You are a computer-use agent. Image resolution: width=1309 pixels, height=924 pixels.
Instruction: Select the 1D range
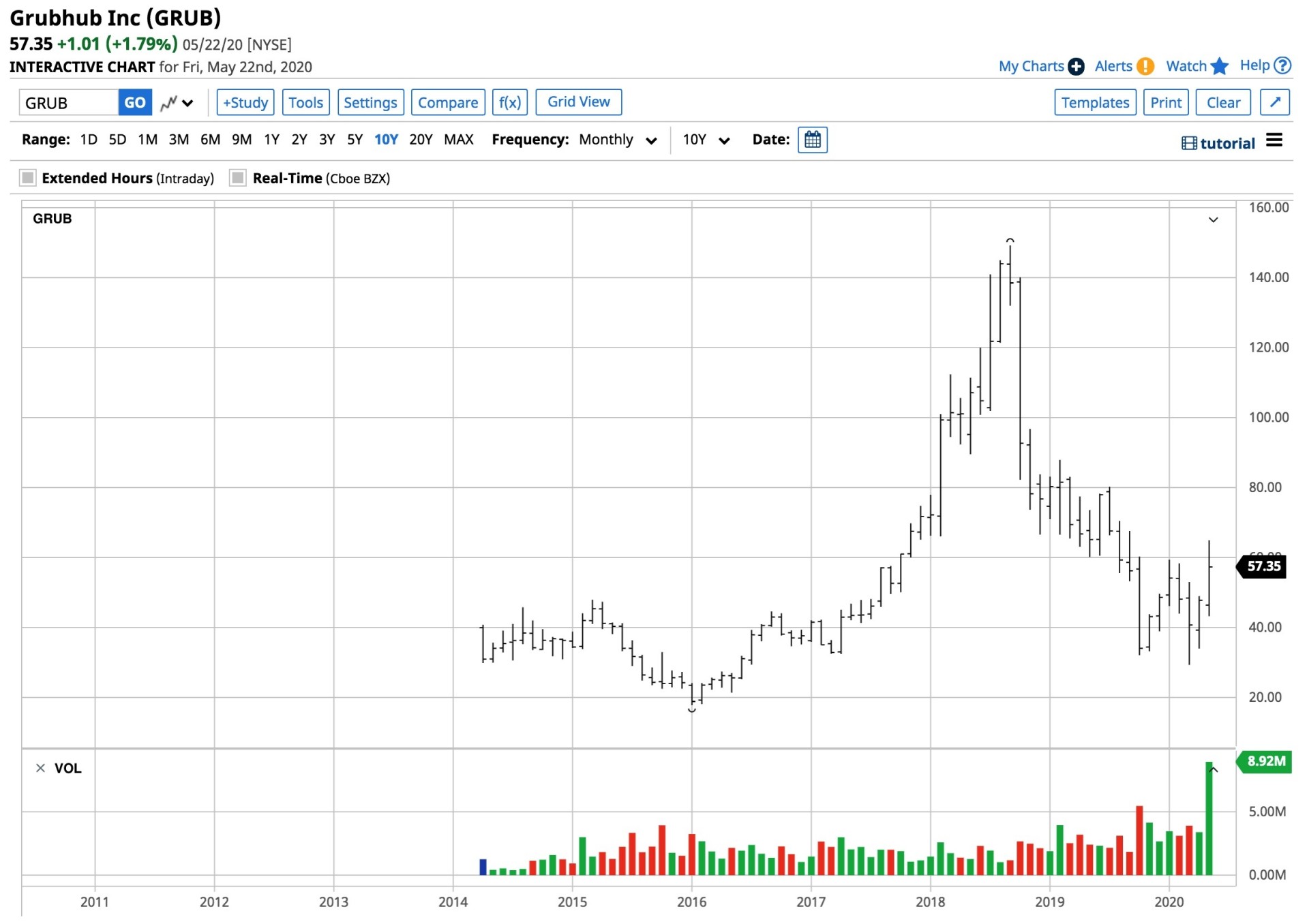(x=89, y=140)
